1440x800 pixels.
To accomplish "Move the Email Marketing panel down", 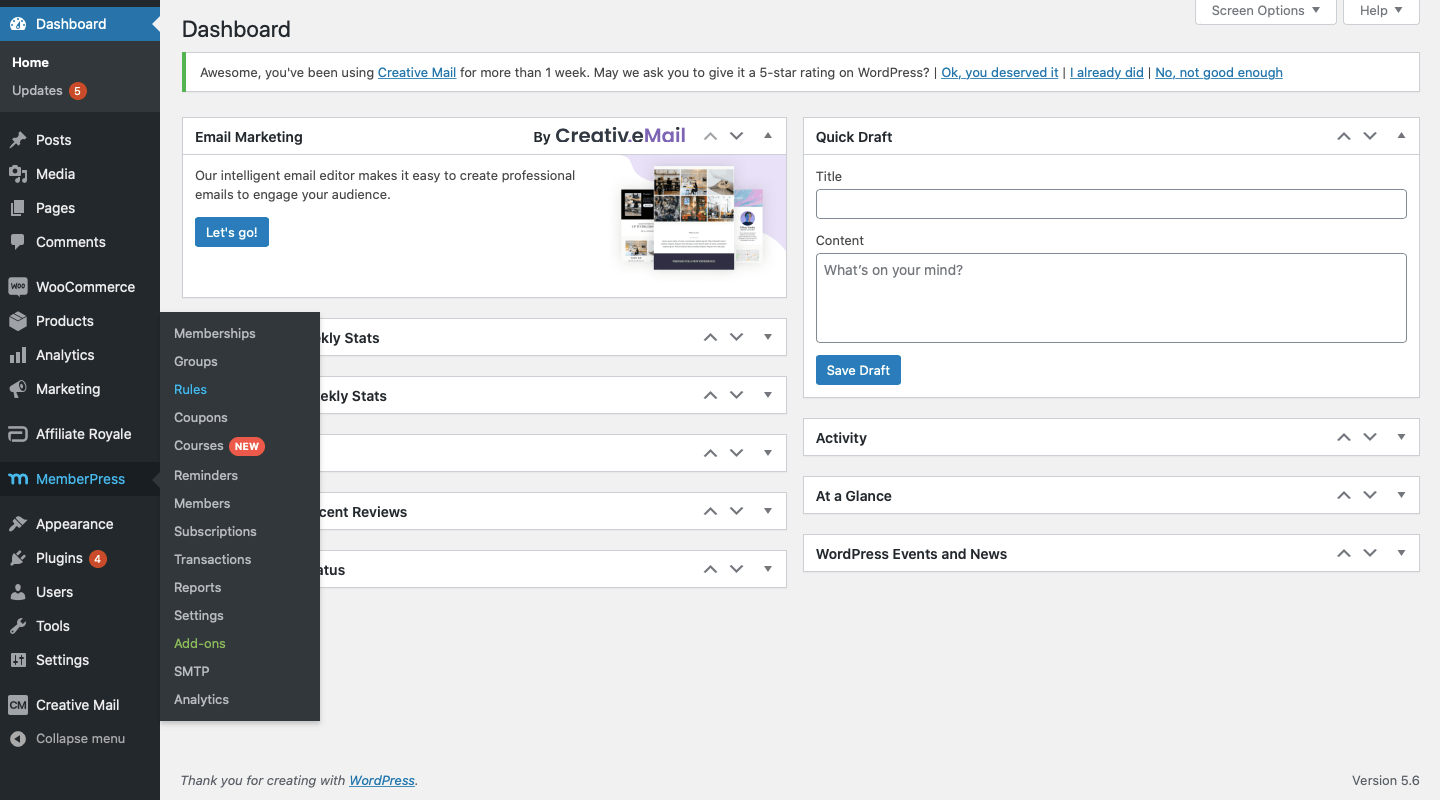I will pos(737,136).
